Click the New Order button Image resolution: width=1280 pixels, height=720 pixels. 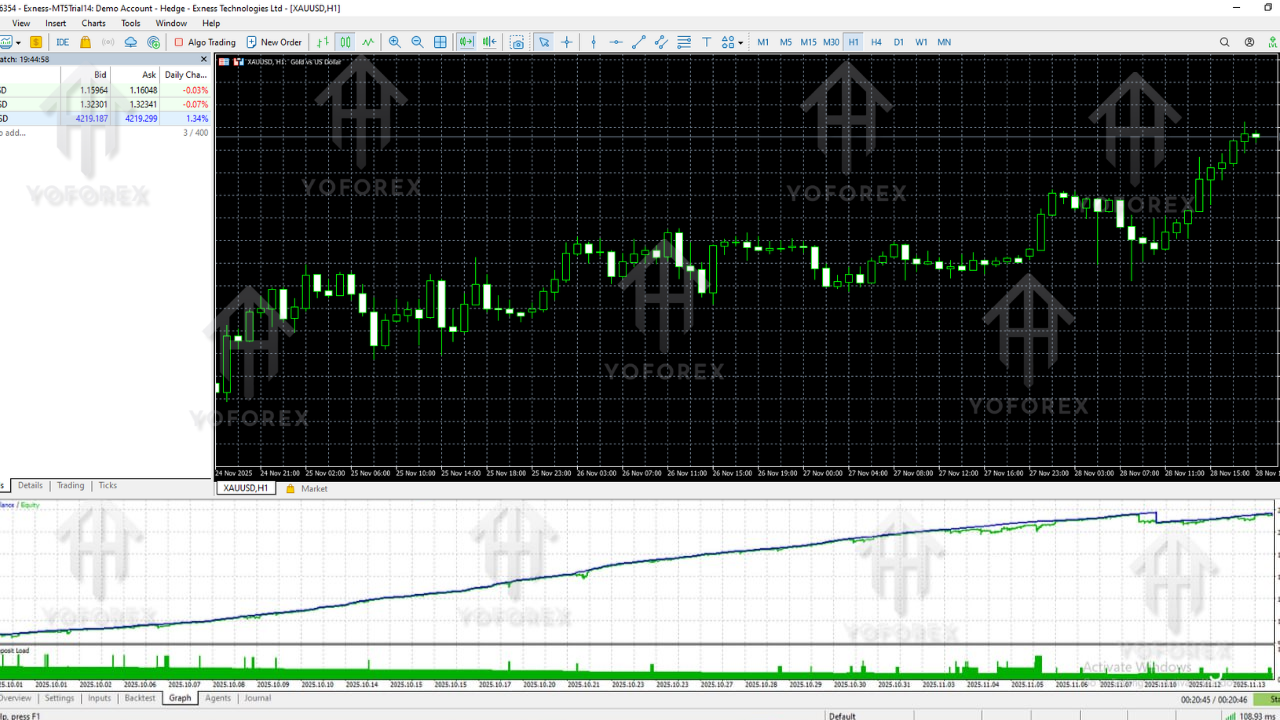(274, 41)
